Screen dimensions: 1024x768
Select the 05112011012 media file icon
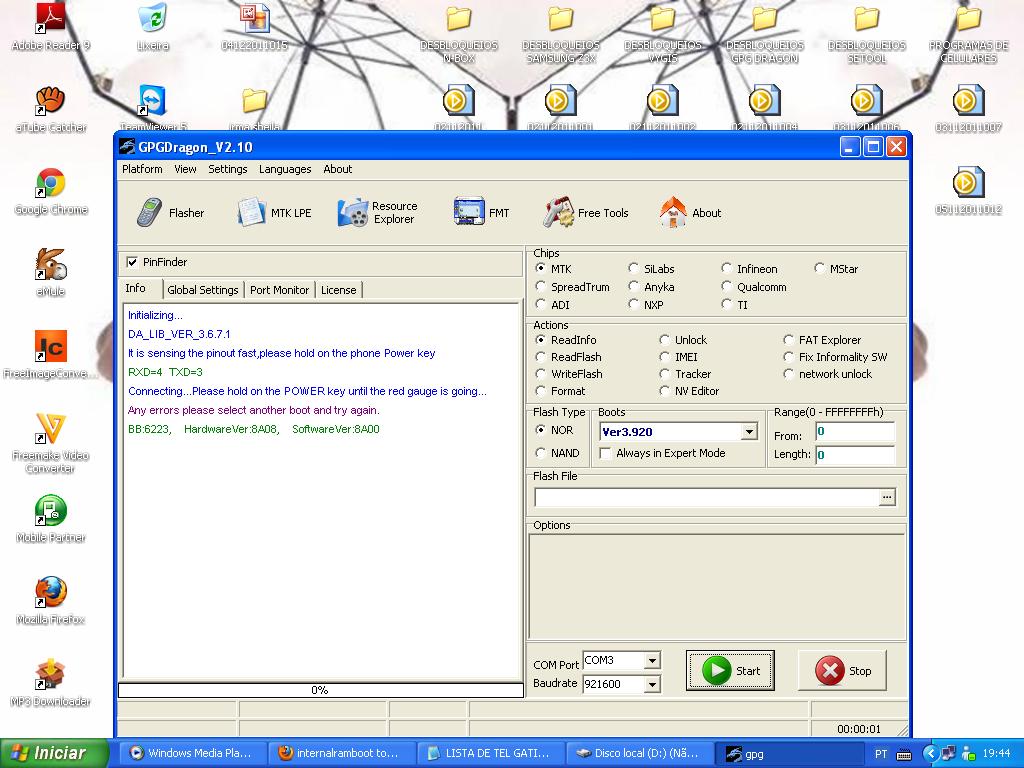coord(968,191)
